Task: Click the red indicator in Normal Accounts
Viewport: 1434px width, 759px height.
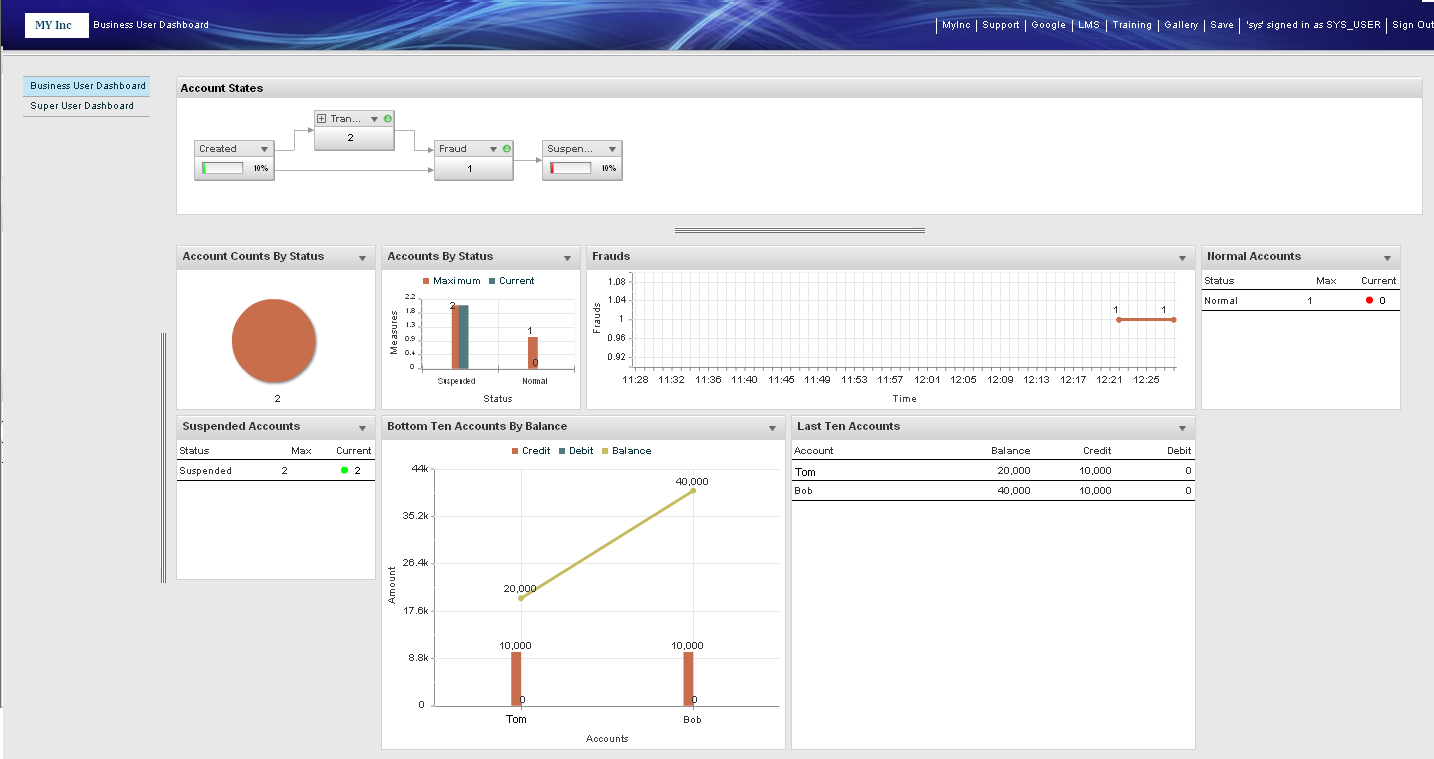Action: [1369, 301]
